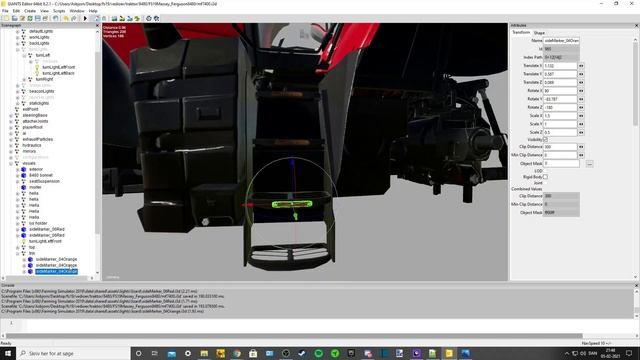This screenshot has height=360, width=640.
Task: Switch to the Transform tab
Action: click(x=521, y=32)
